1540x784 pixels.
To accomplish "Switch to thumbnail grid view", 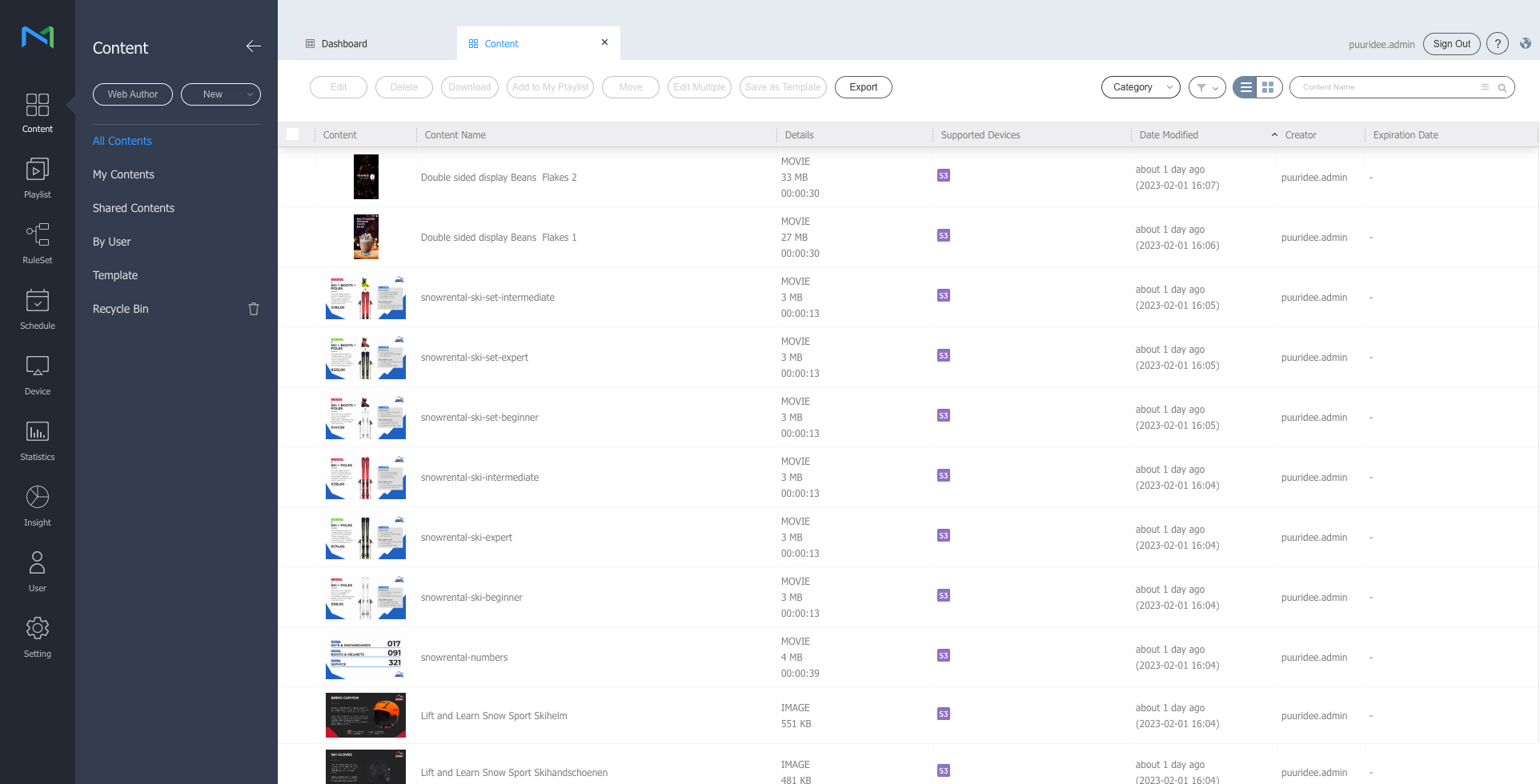I will tap(1269, 87).
